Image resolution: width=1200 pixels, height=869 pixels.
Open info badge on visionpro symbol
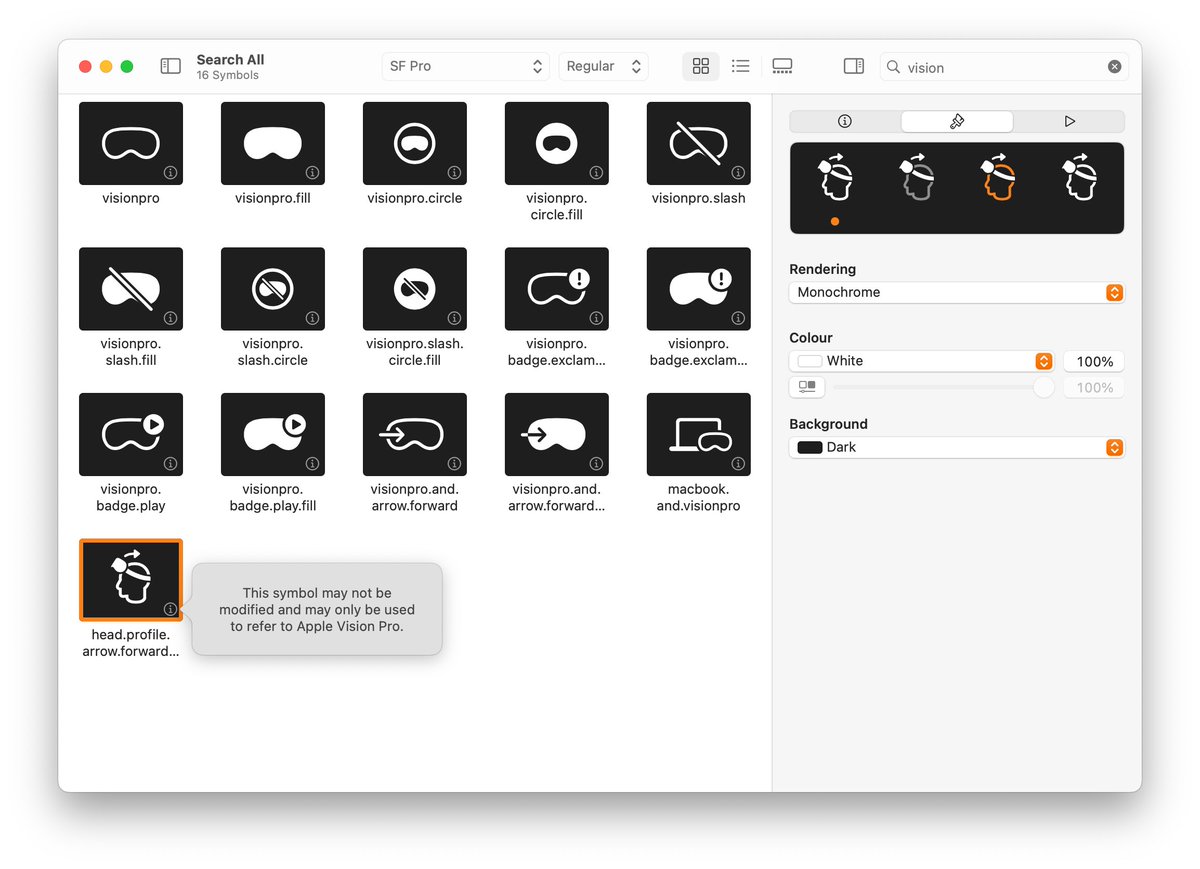pyautogui.click(x=170, y=172)
